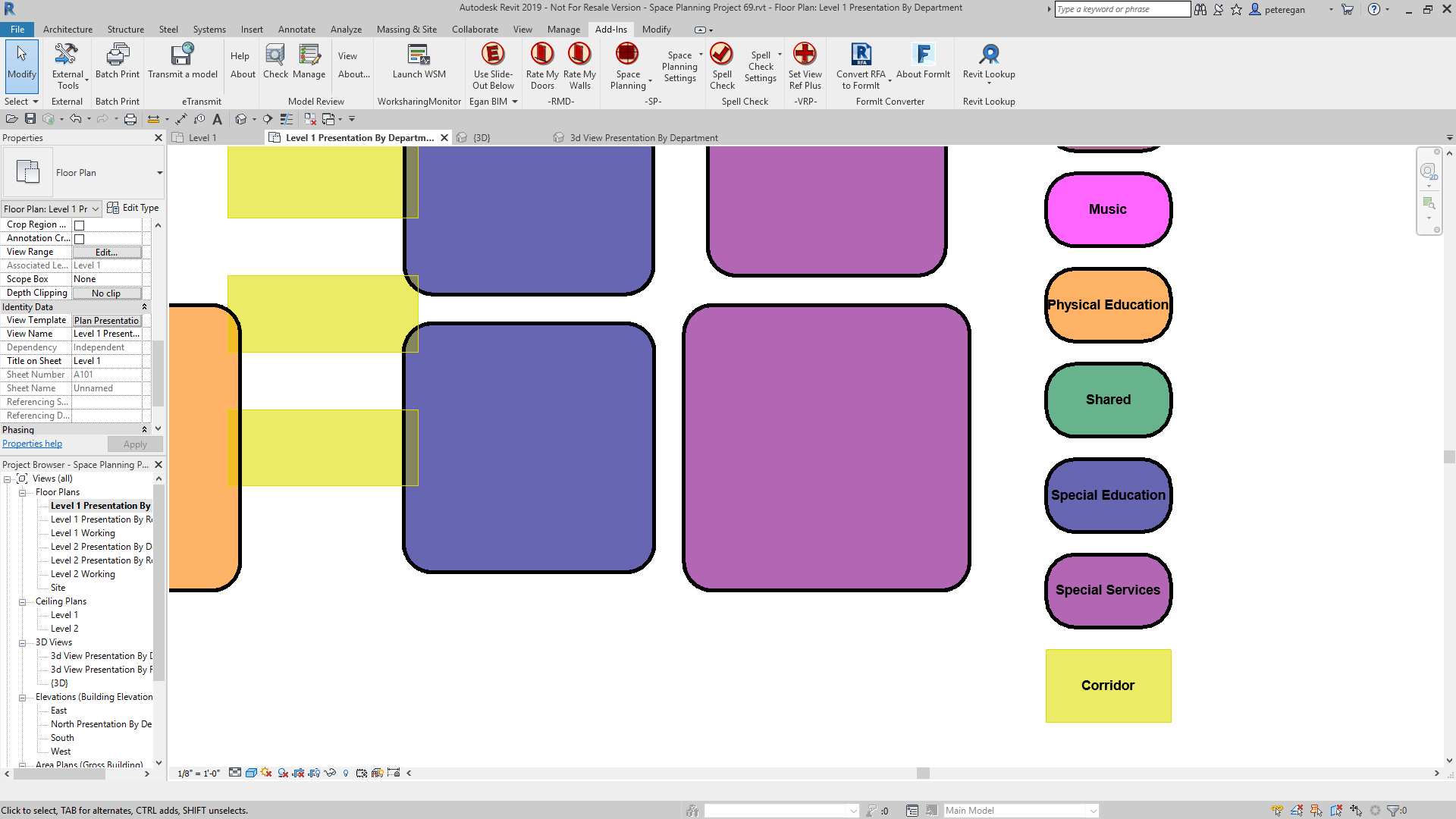This screenshot has width=1456, height=819.
Task: Toggle the Annotation Crop checkbox
Action: tap(80, 239)
